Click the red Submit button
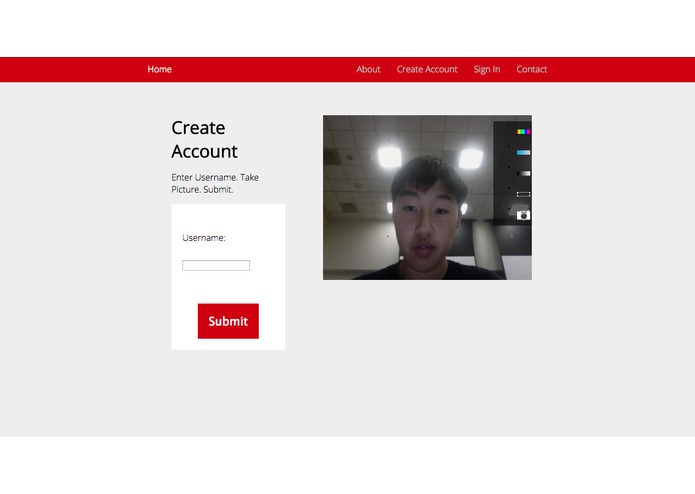Screen dimensions: 695x494 [228, 321]
